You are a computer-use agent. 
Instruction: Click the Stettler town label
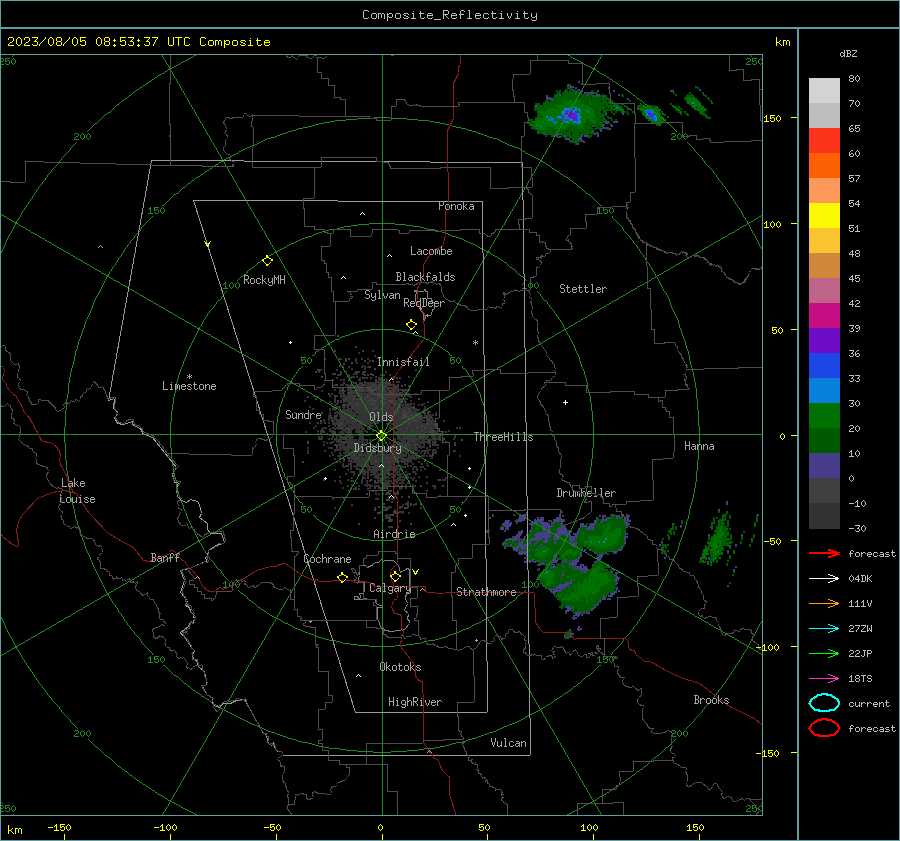pos(583,289)
